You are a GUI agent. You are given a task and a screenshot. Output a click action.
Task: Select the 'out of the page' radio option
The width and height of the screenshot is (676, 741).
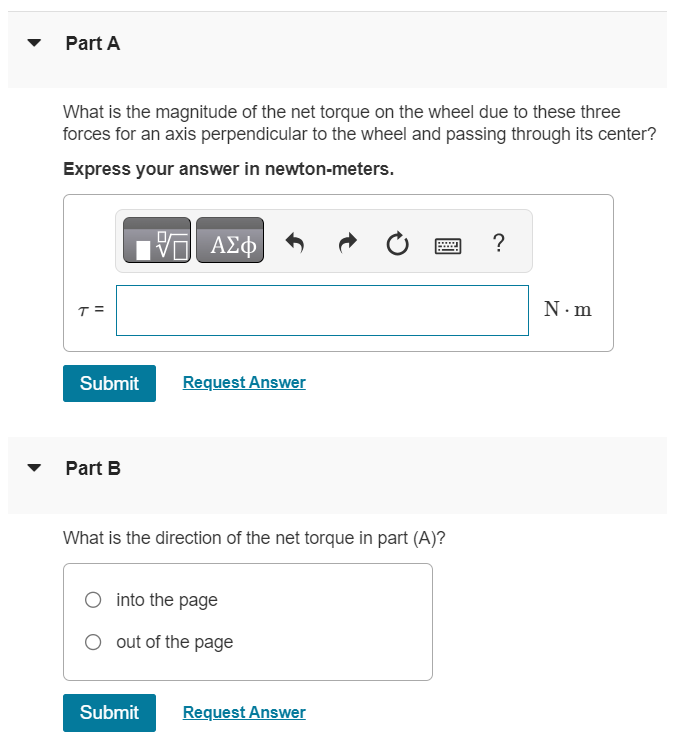coord(93,642)
